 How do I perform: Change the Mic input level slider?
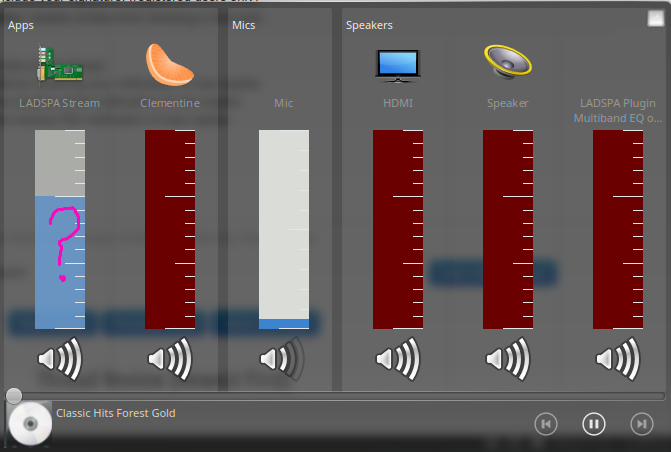283,229
